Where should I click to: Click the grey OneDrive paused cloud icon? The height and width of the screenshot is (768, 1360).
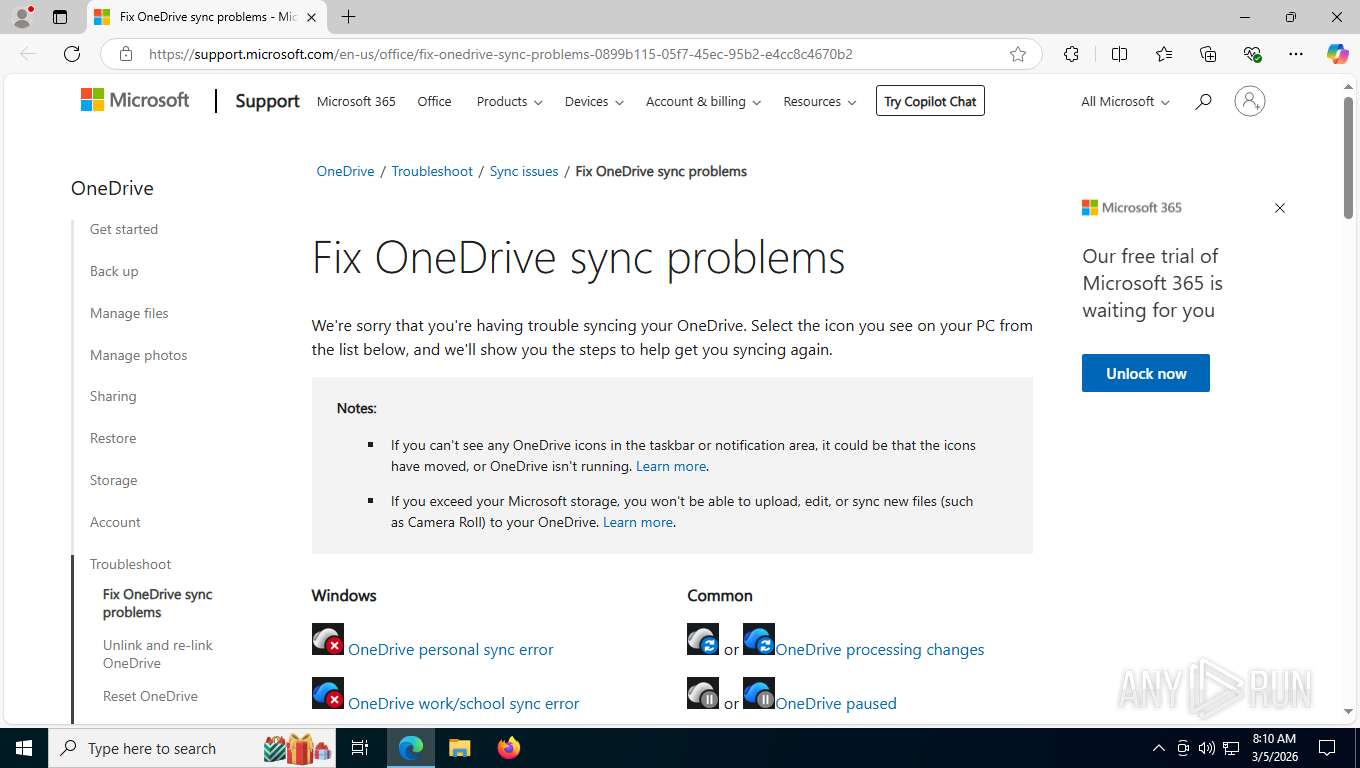tap(703, 693)
